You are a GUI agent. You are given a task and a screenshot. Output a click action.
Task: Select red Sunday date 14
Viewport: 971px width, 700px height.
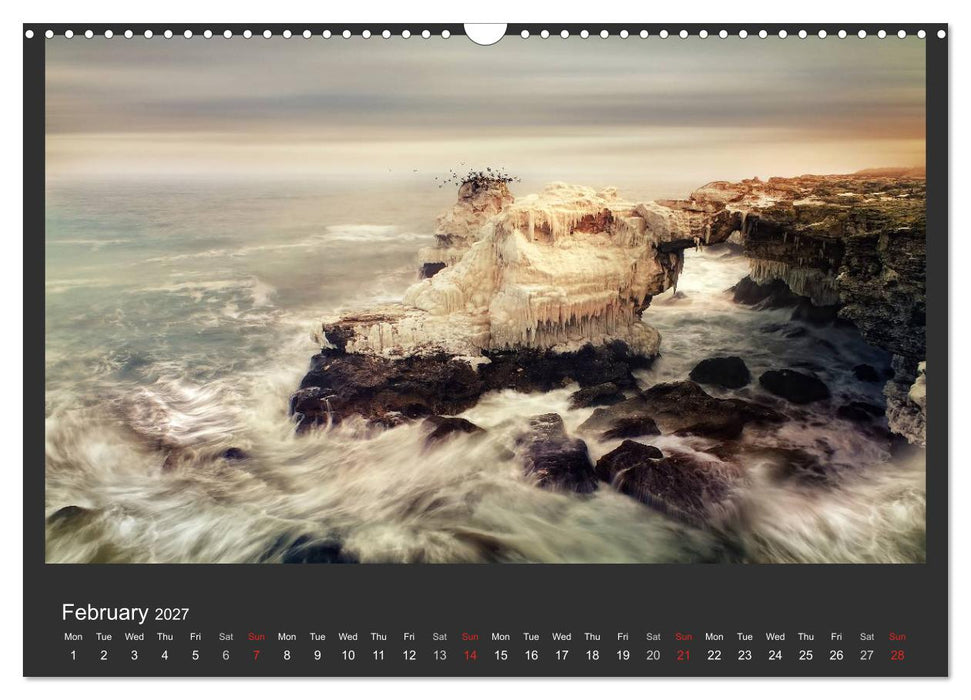tap(470, 655)
